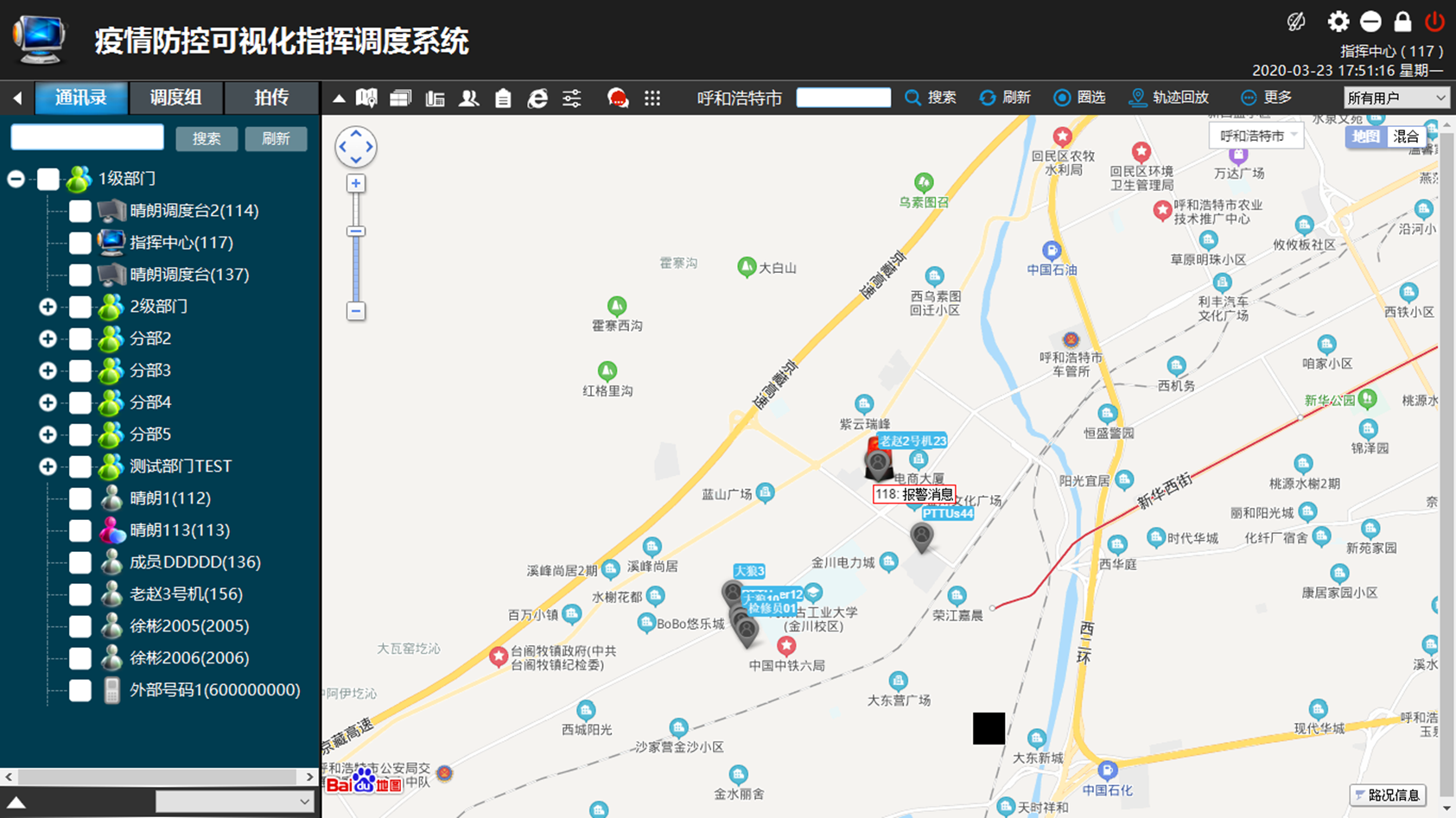Image resolution: width=1456 pixels, height=818 pixels.
Task: Switch to the 调度组 tab
Action: point(175,98)
